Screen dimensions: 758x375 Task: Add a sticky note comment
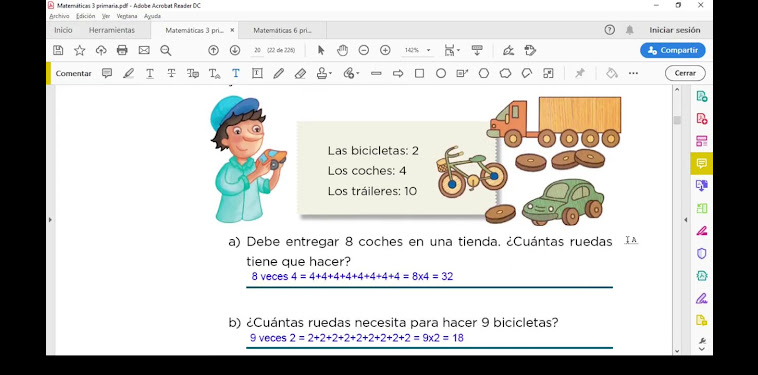[x=107, y=73]
